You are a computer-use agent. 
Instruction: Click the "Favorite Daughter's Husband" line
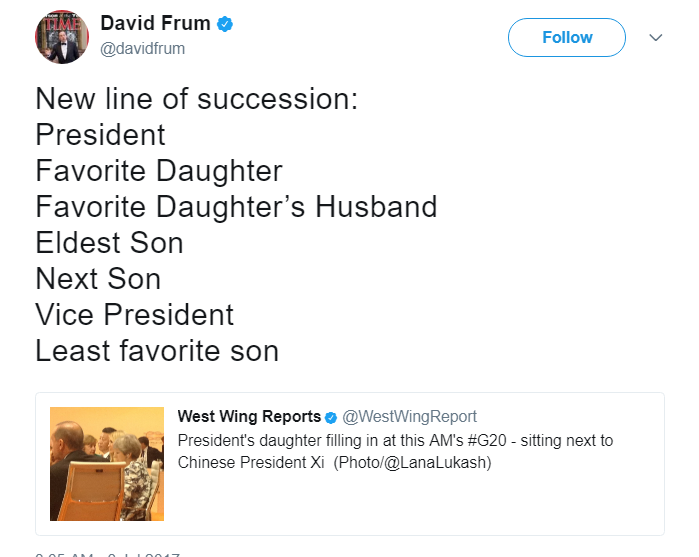pos(236,207)
